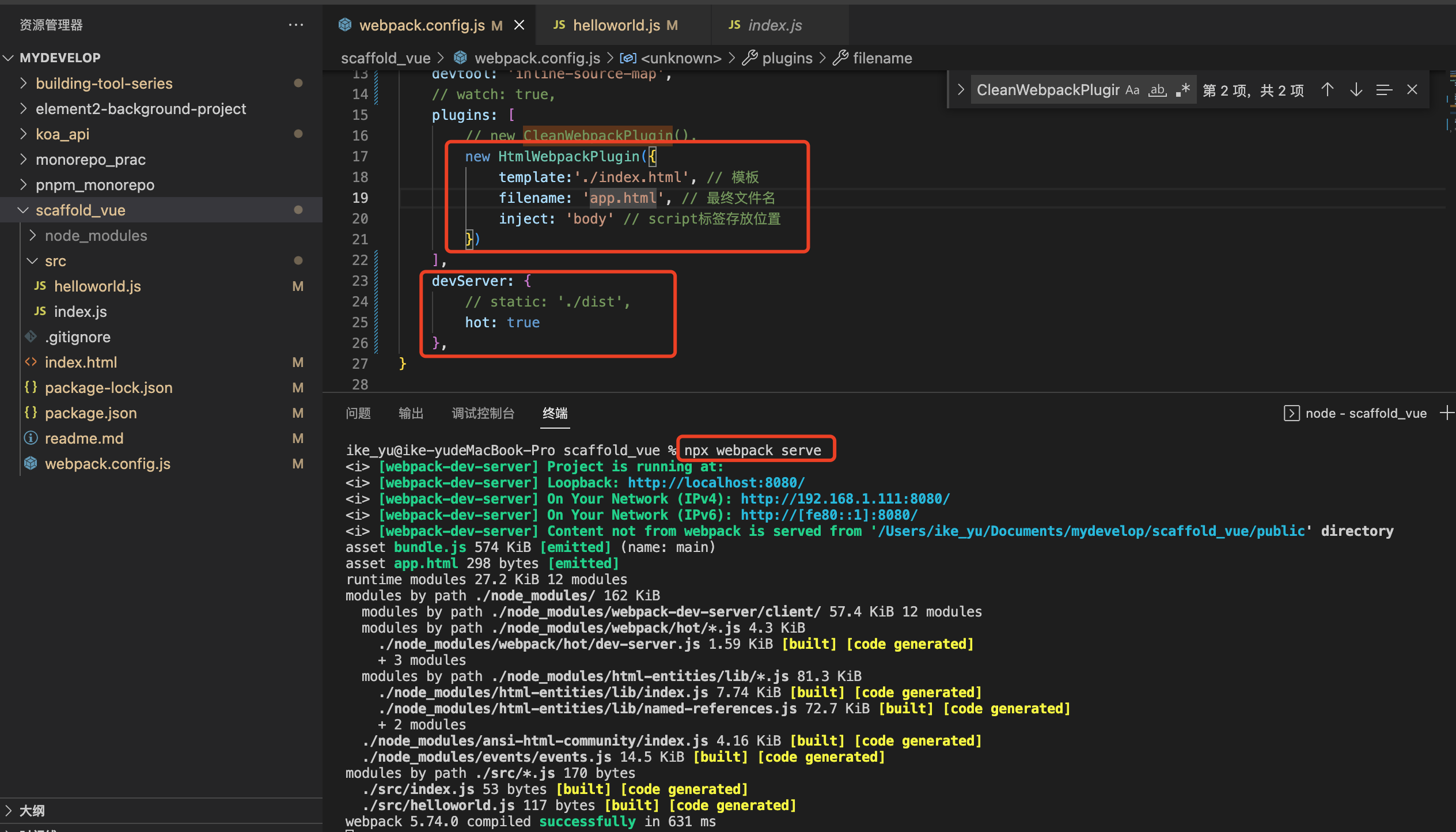Click the find input containing CleanWebpackPlugin
The width and height of the screenshot is (1456, 832).
pyautogui.click(x=1047, y=90)
